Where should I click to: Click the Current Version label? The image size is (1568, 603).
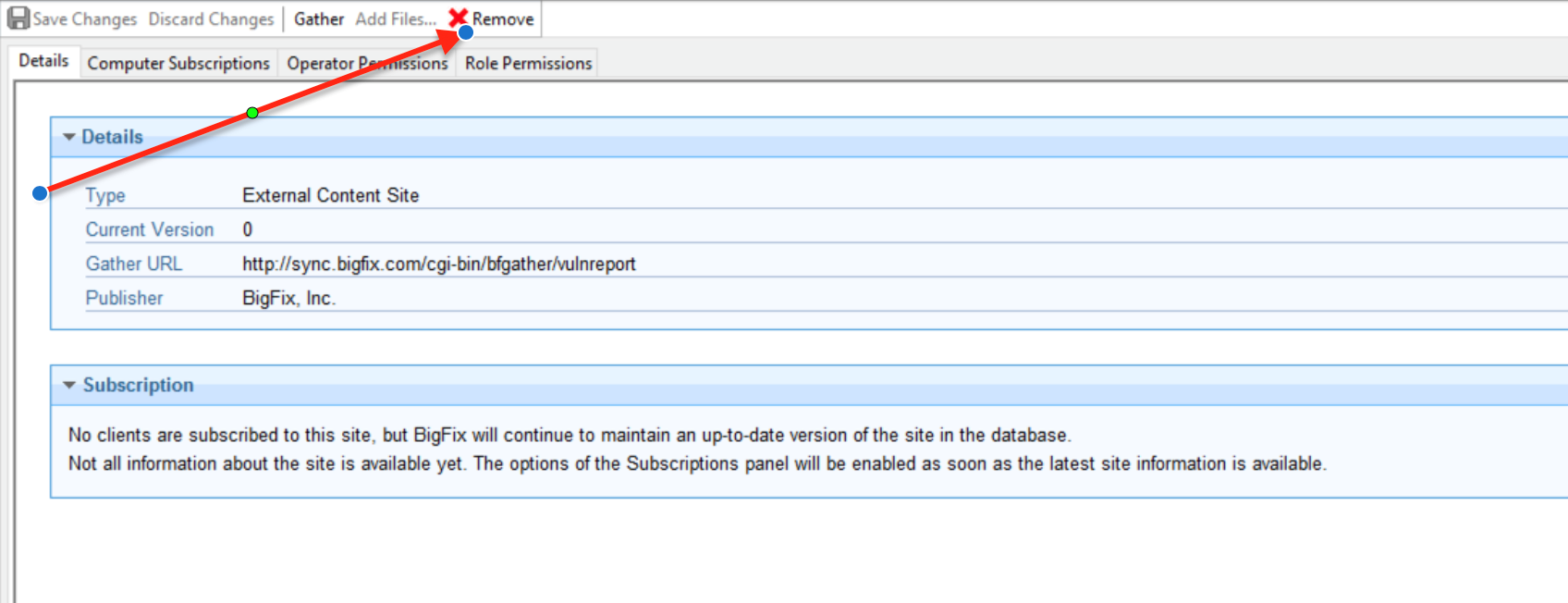click(150, 229)
